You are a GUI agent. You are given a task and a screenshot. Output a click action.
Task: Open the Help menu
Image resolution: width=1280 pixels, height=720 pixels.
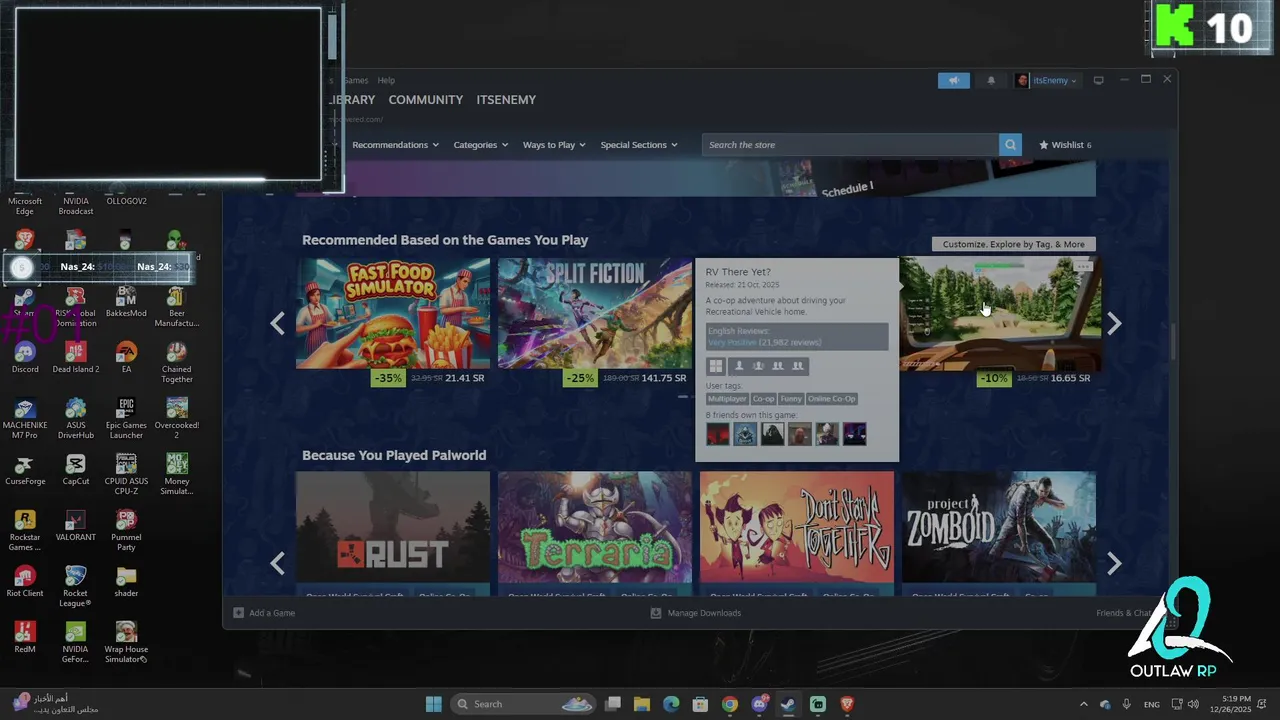[x=386, y=80]
